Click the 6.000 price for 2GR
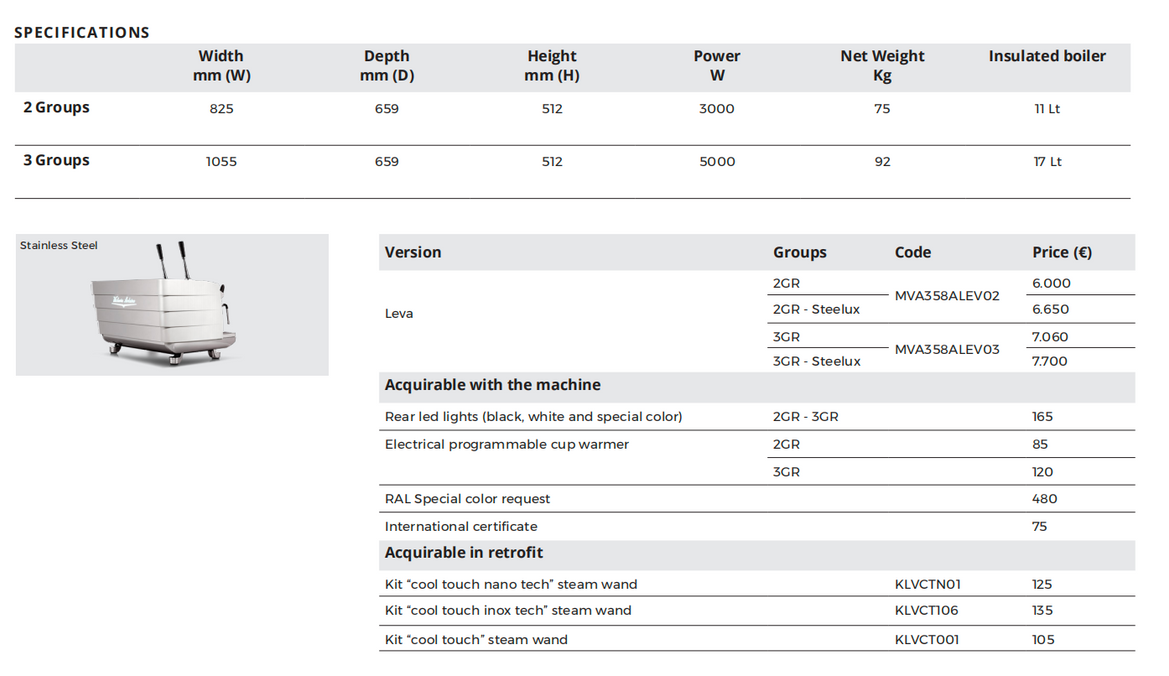 point(1051,283)
